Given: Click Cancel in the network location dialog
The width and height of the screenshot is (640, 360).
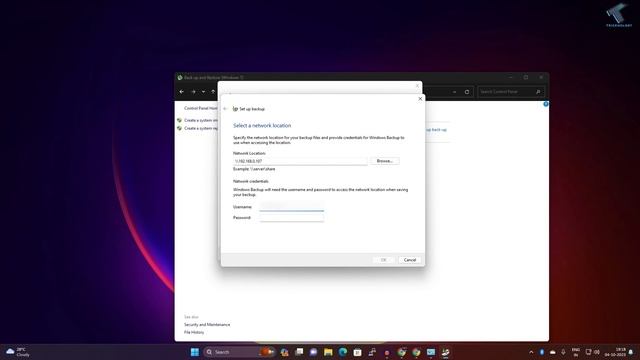Looking at the screenshot, I should (409, 260).
